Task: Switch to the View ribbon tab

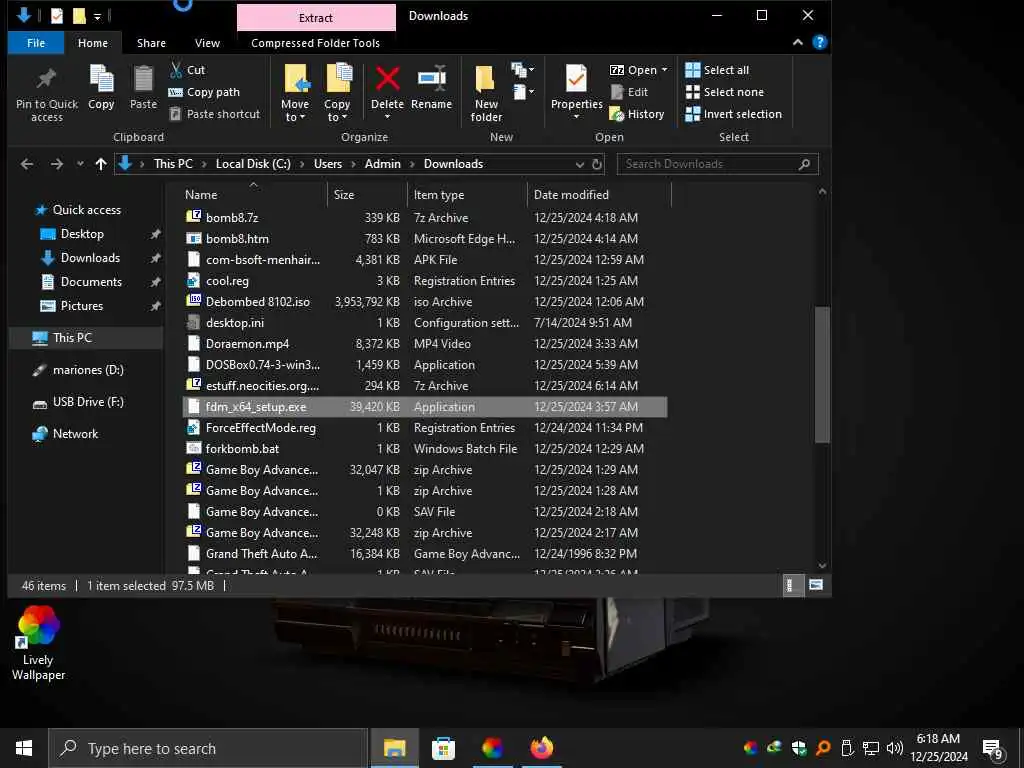Action: [x=207, y=43]
